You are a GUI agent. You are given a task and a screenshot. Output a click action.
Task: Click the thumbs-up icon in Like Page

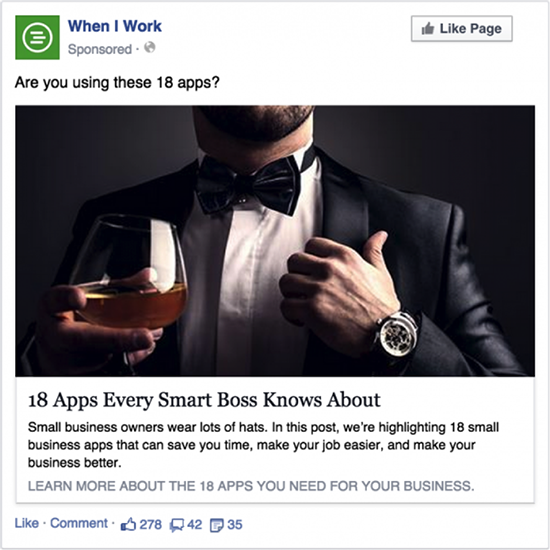click(x=428, y=28)
